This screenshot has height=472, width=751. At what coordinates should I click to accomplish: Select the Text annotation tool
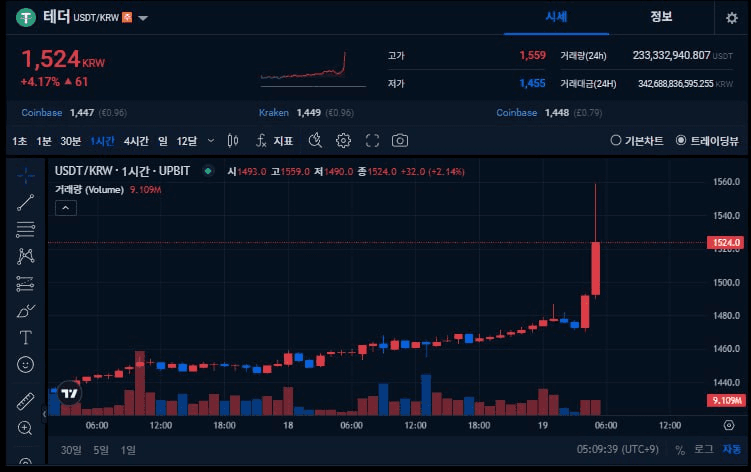[x=25, y=337]
